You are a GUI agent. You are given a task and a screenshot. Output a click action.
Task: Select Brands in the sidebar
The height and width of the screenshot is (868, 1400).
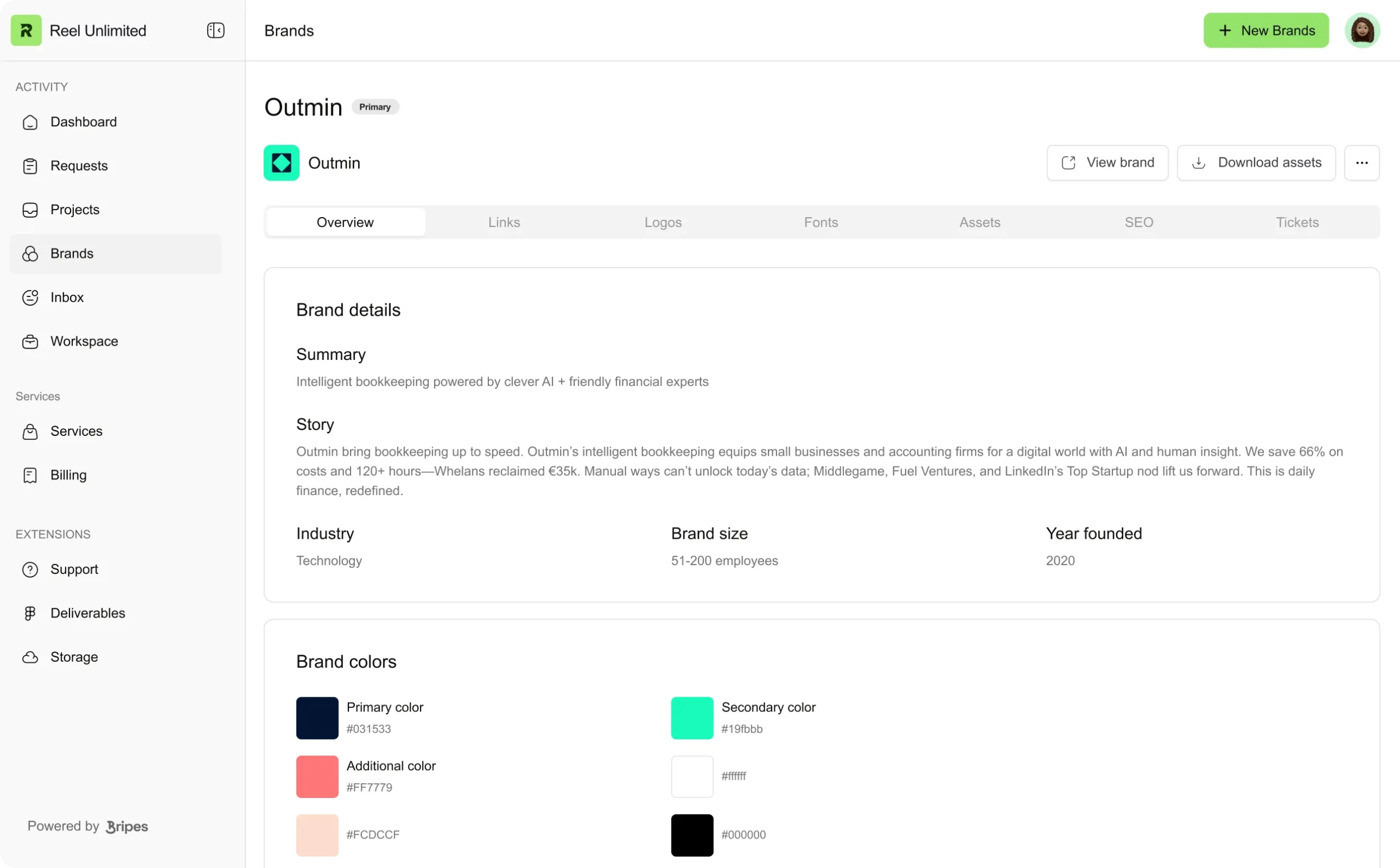click(115, 254)
